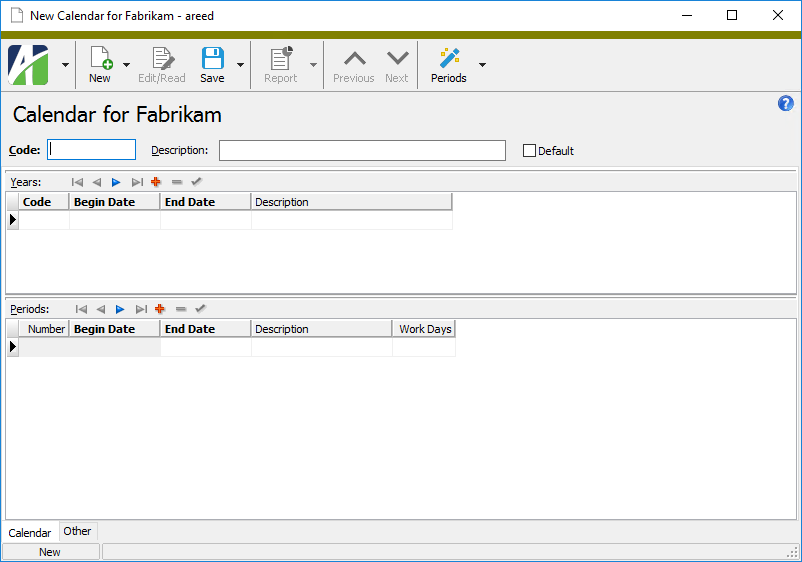Click the Years grid Code column header
This screenshot has height=562, width=802.
[43, 202]
